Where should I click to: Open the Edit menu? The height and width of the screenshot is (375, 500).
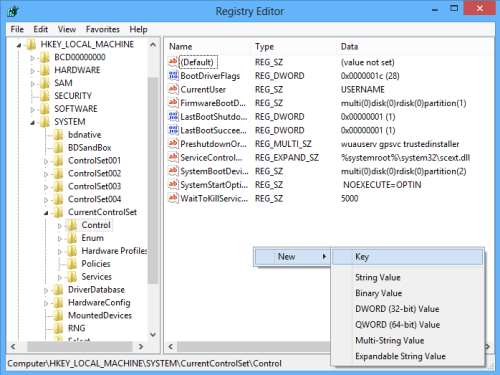click(40, 29)
